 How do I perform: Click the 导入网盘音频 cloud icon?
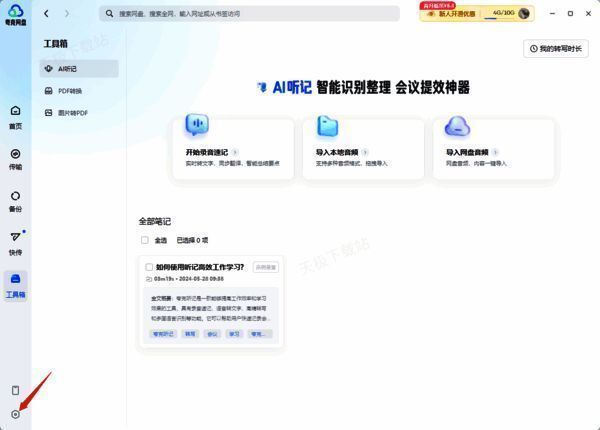click(457, 126)
